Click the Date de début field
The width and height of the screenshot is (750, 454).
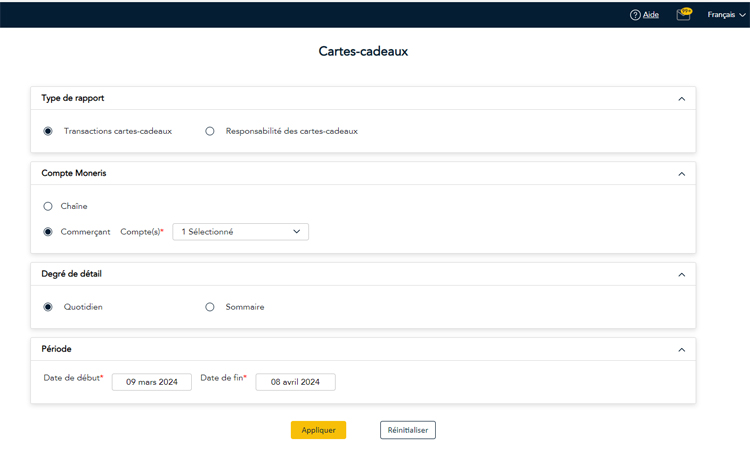(x=152, y=382)
